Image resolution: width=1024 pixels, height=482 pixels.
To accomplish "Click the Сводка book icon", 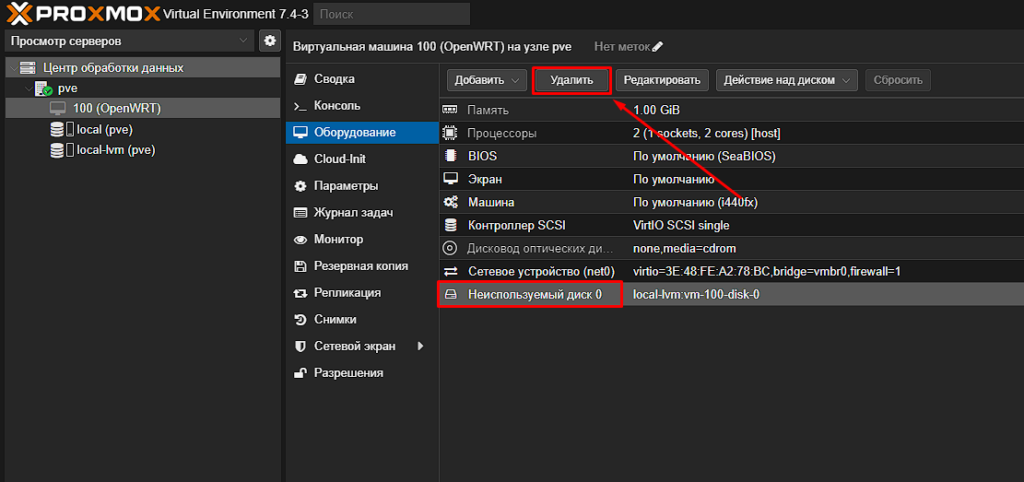I will (x=300, y=79).
